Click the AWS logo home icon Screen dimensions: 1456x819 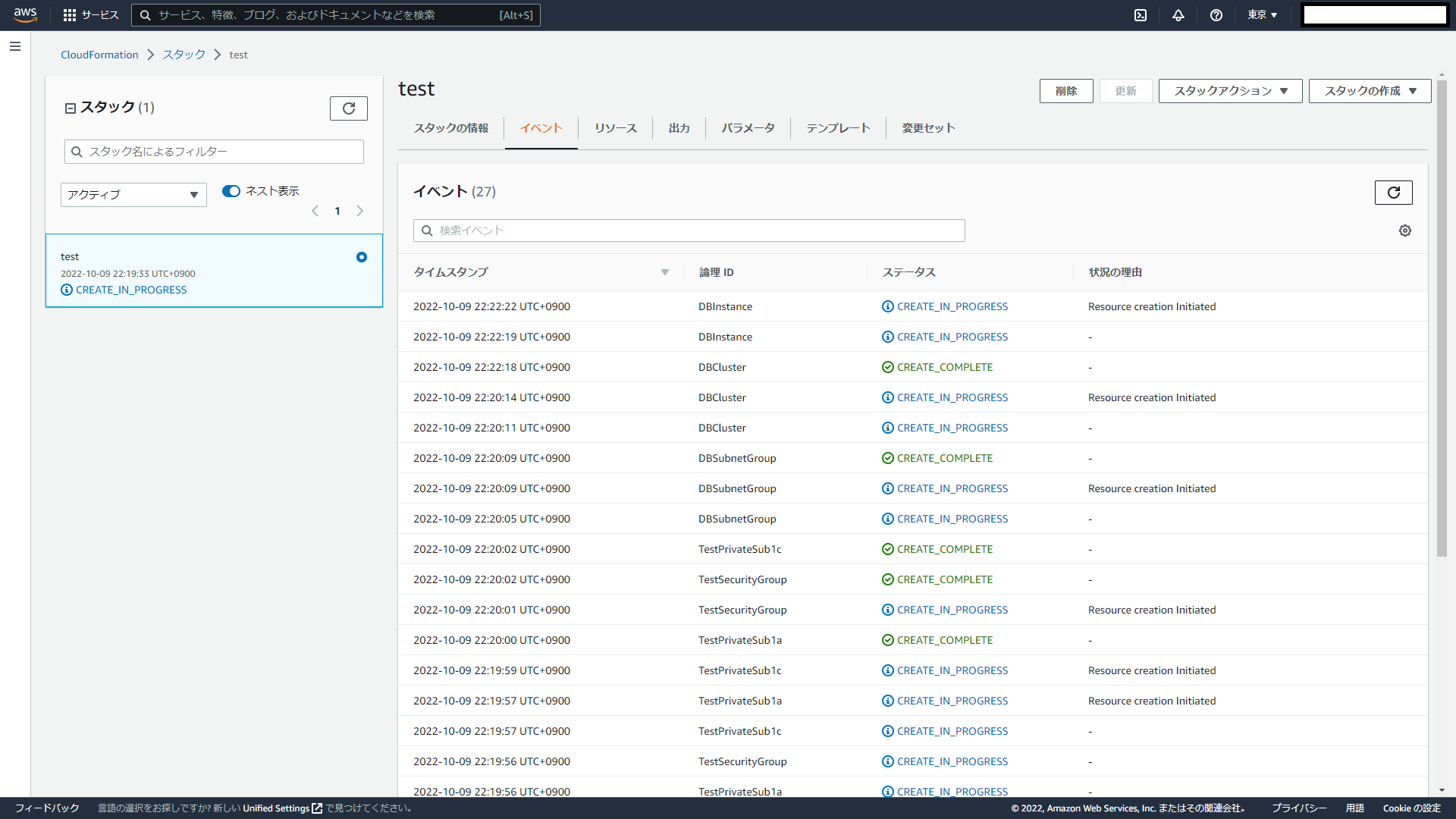(25, 15)
